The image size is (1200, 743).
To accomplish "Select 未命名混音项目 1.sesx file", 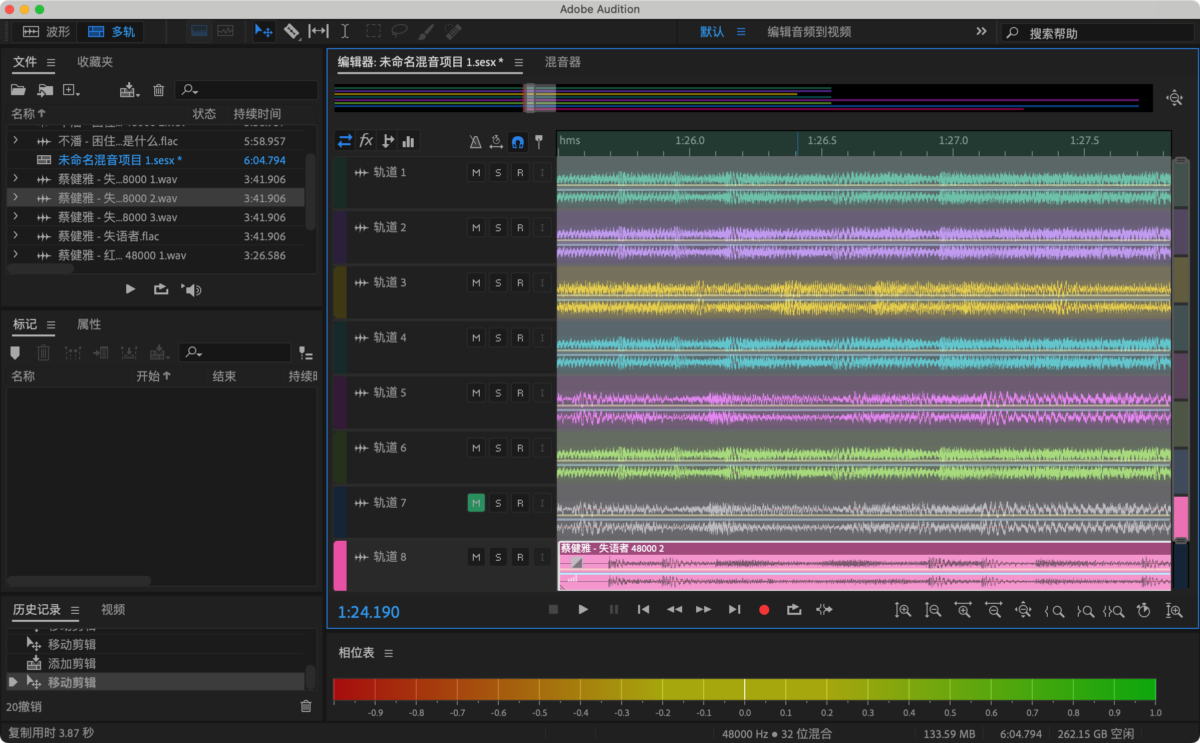I will (x=120, y=160).
